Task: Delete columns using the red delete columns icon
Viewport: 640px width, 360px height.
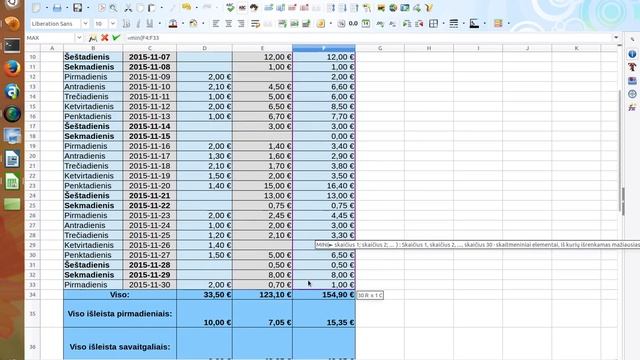Action: tap(304, 8)
